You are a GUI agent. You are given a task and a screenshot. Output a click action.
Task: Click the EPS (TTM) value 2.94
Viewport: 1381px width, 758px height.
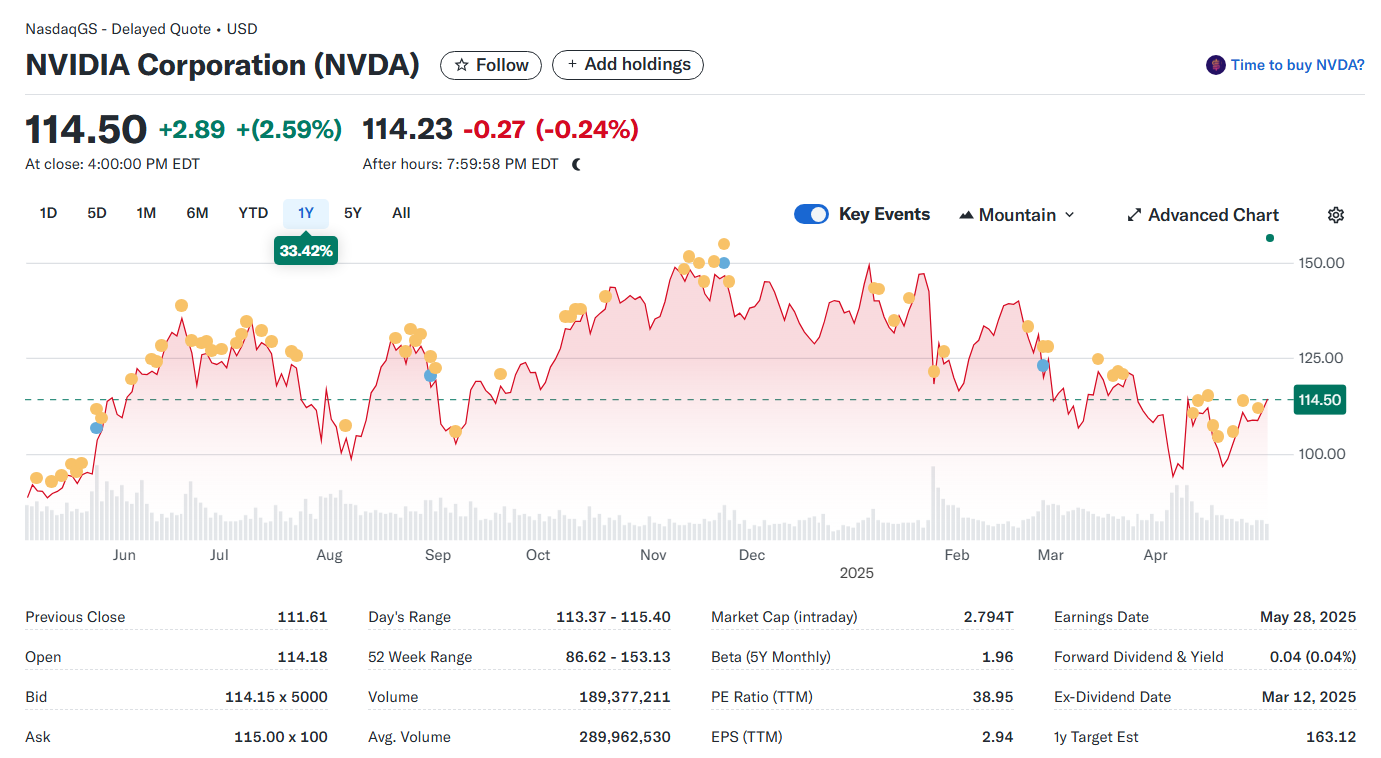[998, 737]
